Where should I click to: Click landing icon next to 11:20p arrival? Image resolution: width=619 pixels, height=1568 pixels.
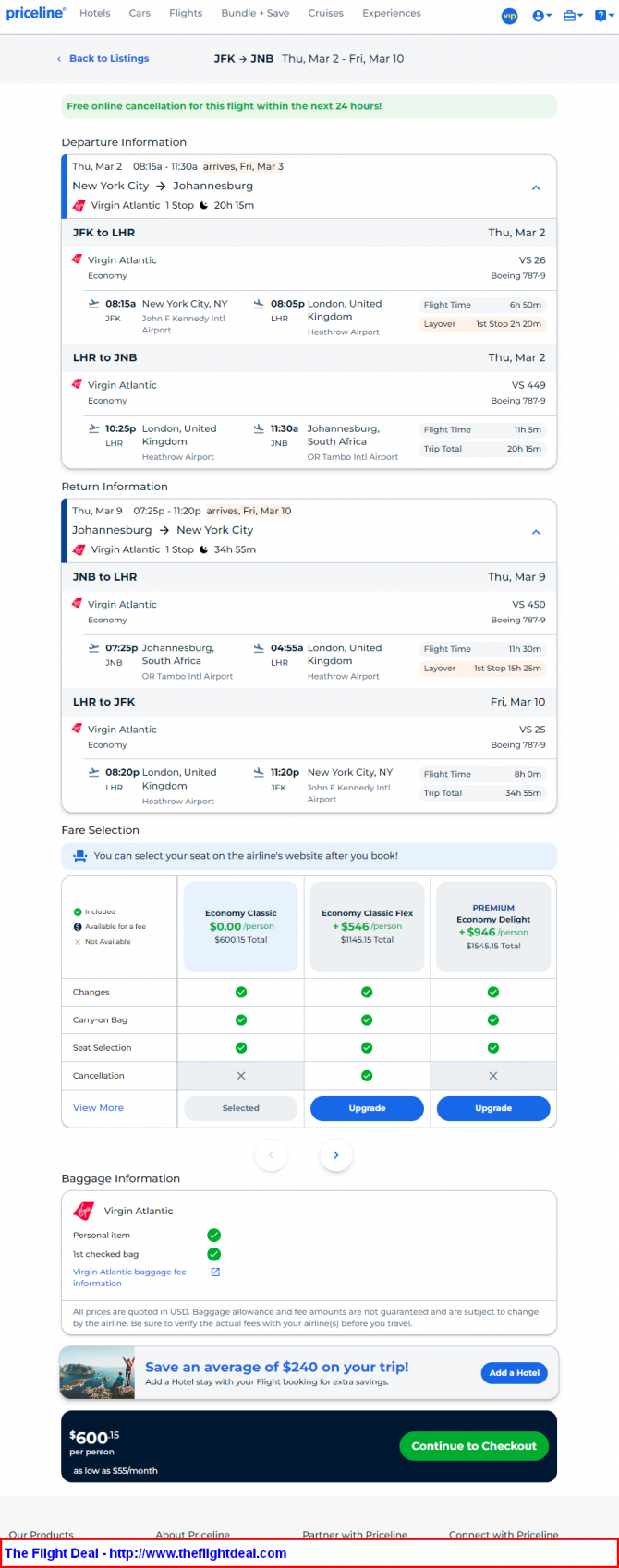259,772
